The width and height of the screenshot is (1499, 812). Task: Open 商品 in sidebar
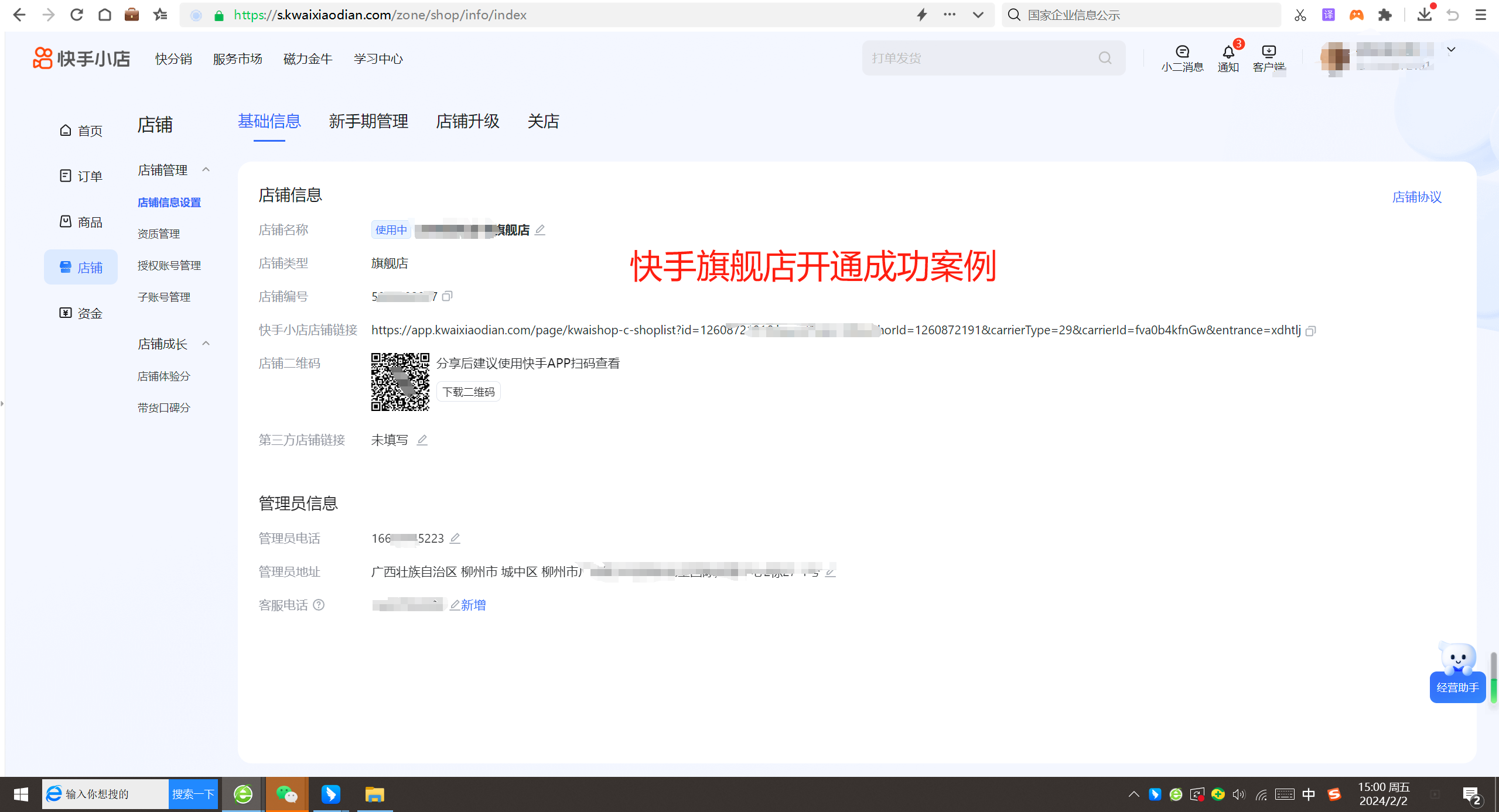[x=81, y=222]
